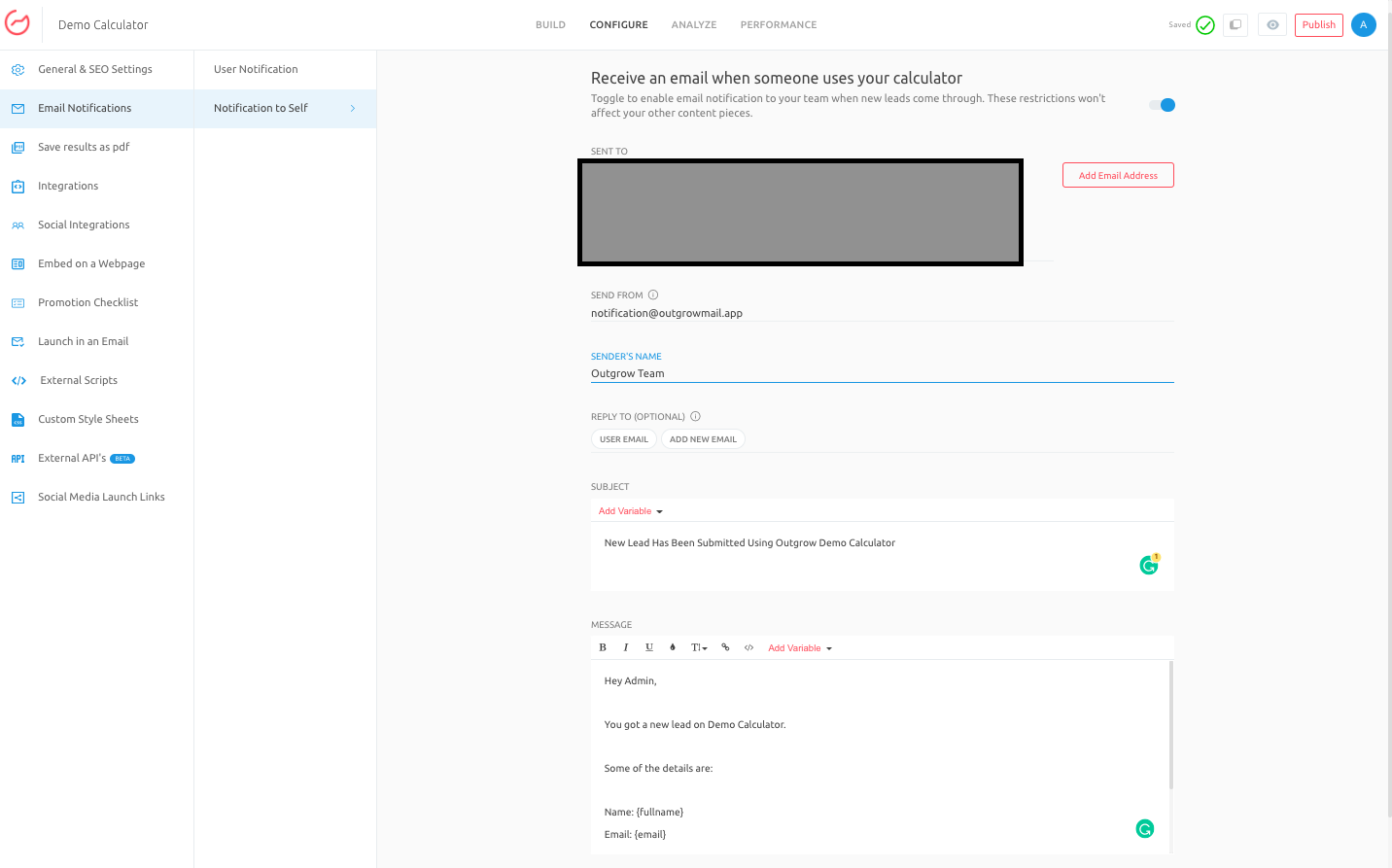1392x868 pixels.
Task: Click the Launch in an Email icon
Action: [x=17, y=342]
